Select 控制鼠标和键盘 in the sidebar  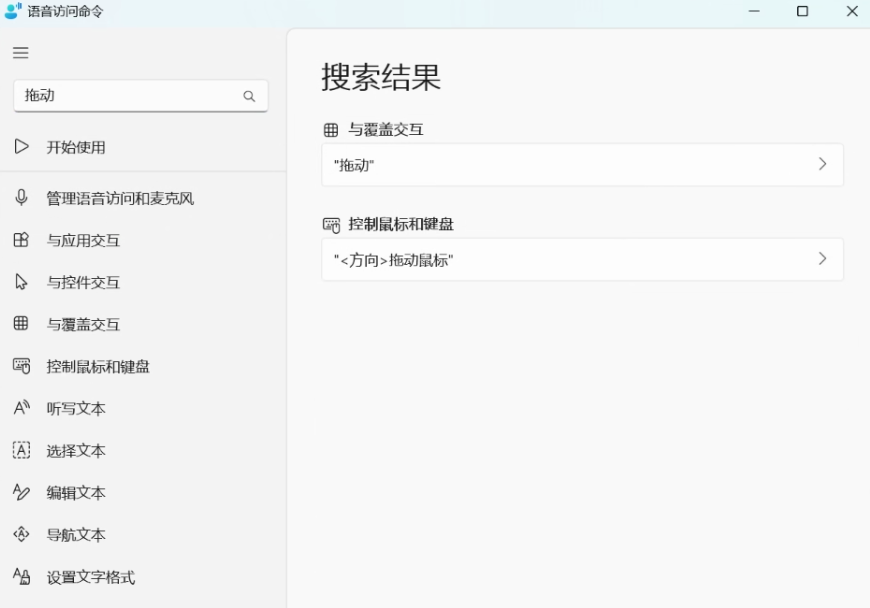pyautogui.click(x=143, y=366)
